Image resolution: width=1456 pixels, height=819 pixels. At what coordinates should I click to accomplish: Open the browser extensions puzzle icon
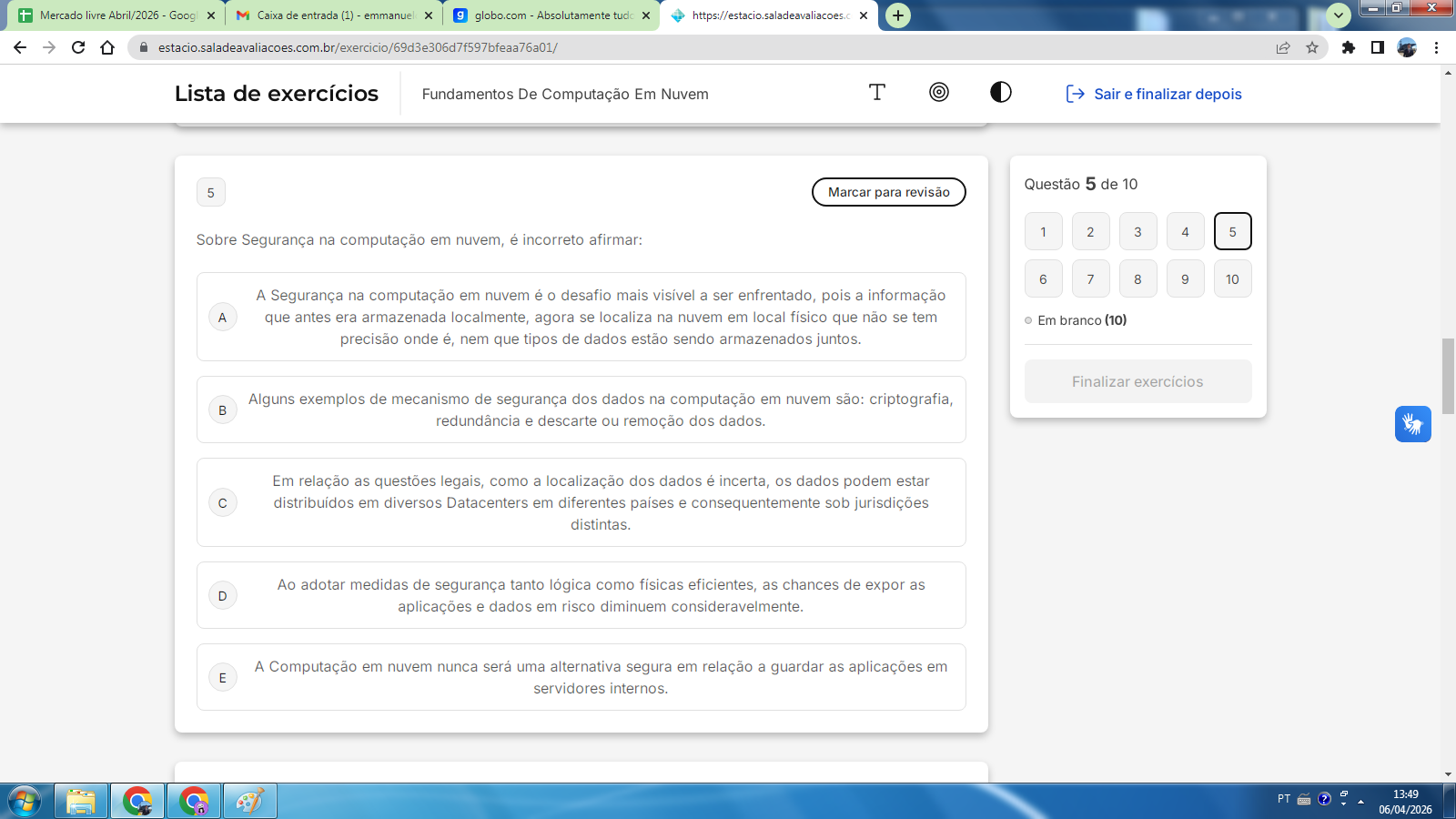pos(1348,47)
